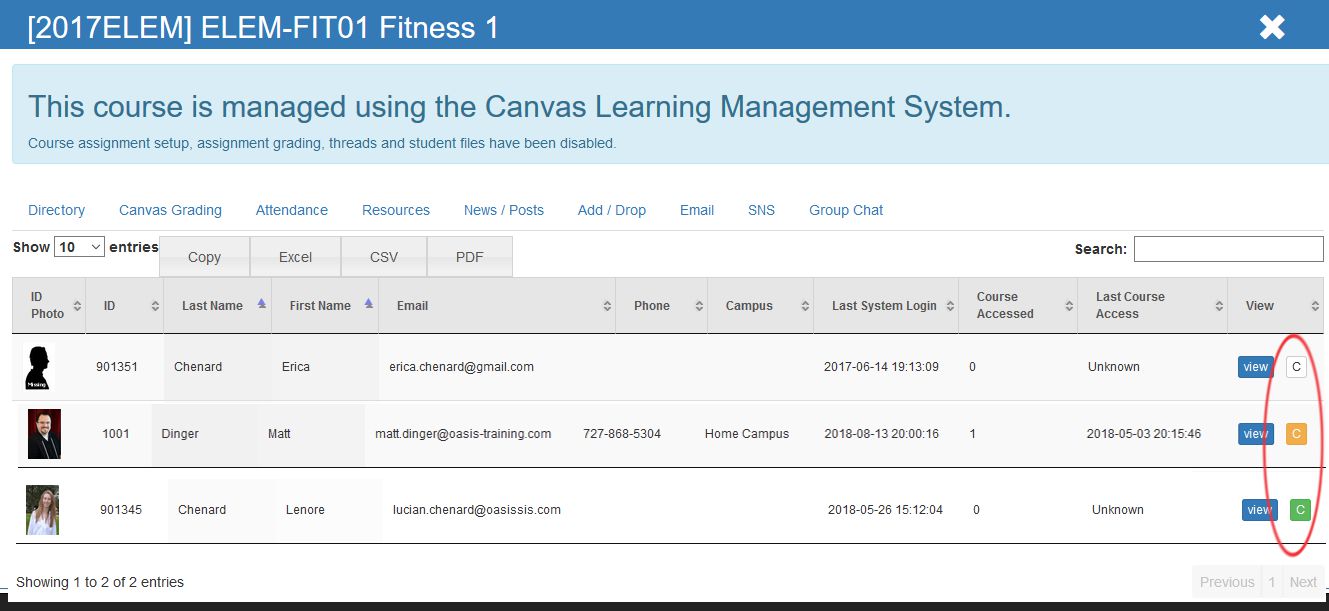The height and width of the screenshot is (611, 1329).
Task: Go to the Resources tab
Action: click(x=396, y=210)
